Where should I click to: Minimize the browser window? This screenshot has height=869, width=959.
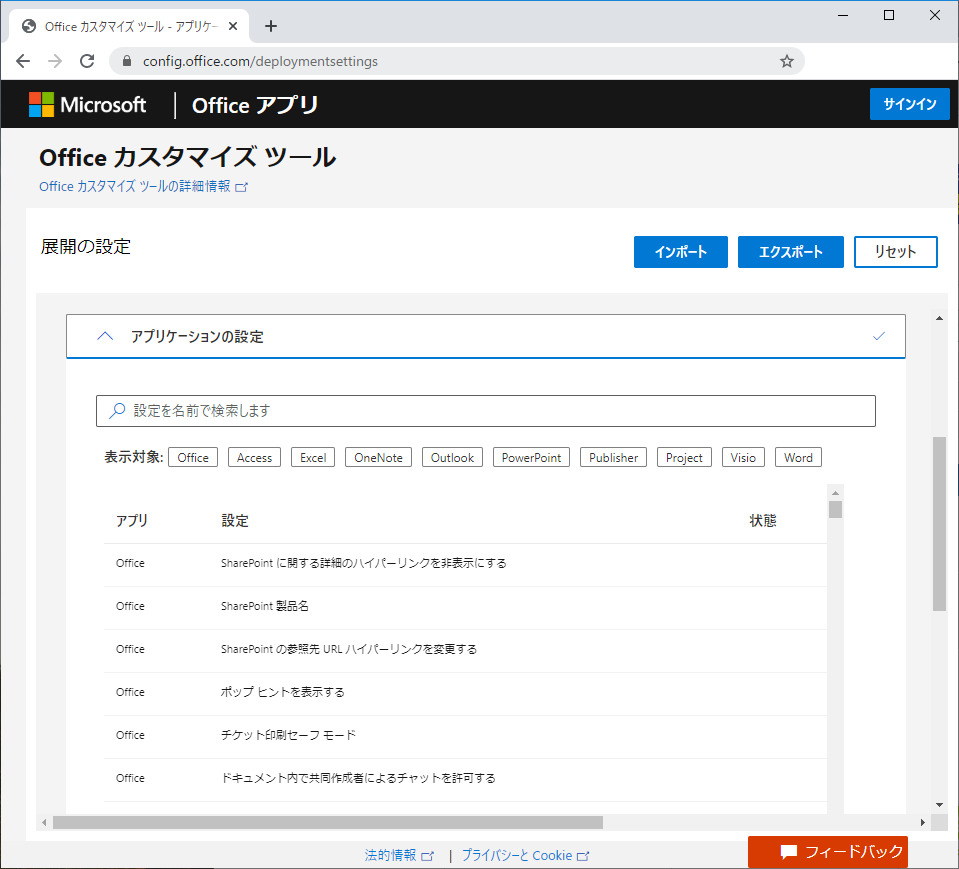[843, 15]
